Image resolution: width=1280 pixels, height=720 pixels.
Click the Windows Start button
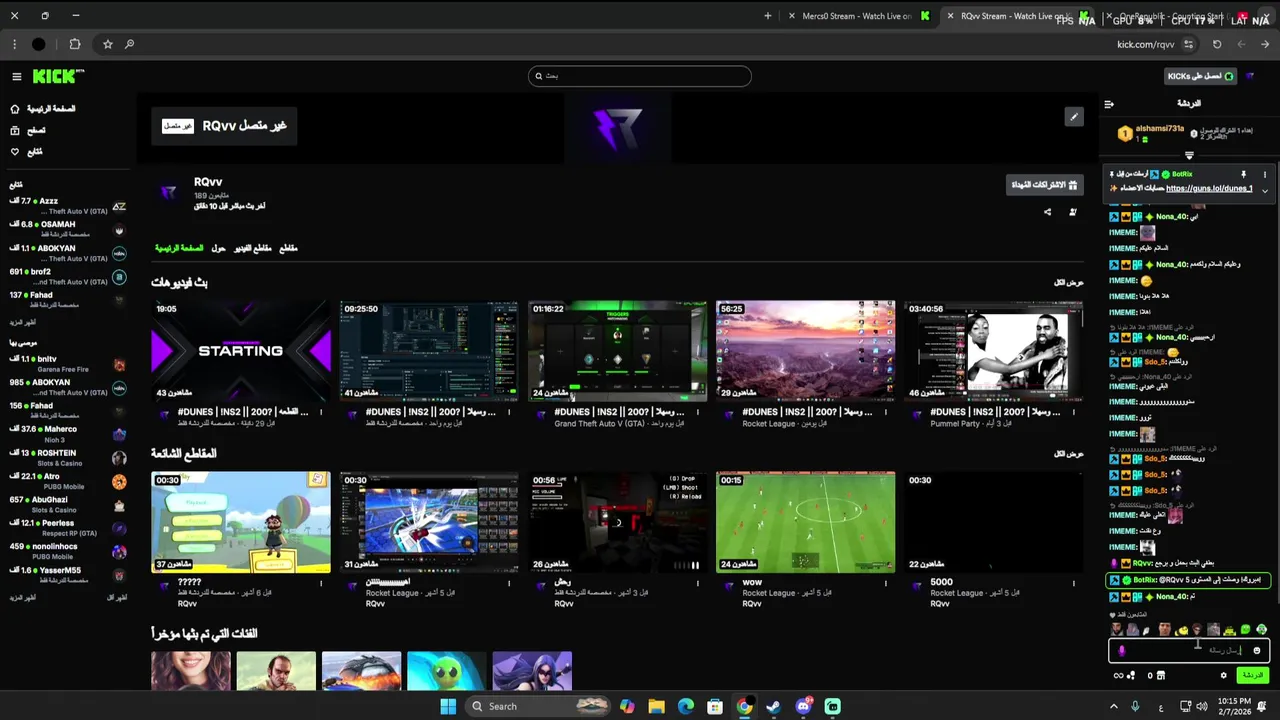tap(448, 706)
